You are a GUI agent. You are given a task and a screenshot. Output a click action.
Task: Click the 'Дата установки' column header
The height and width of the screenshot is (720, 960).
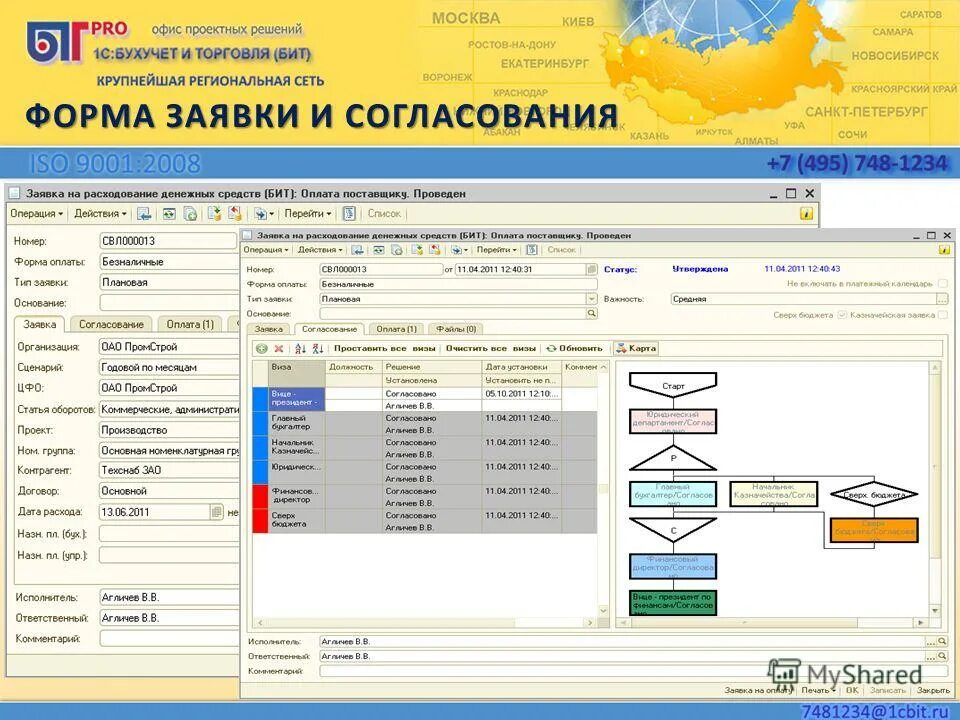pos(522,367)
